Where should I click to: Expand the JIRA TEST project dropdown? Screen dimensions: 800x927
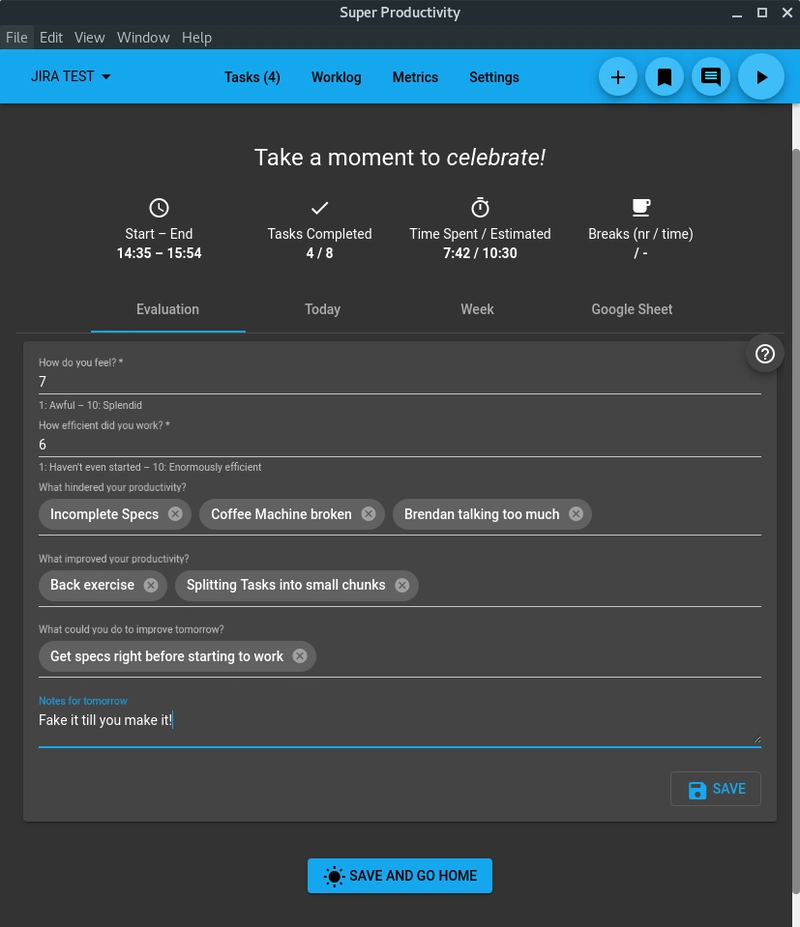71,77
